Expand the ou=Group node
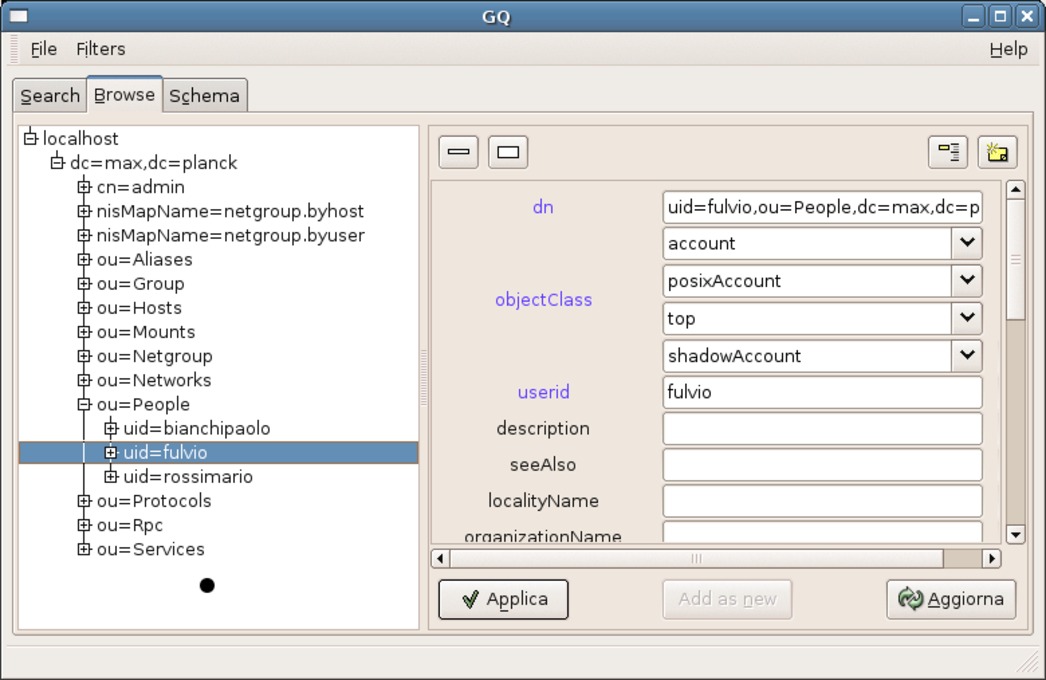The image size is (1046, 680). 84,283
